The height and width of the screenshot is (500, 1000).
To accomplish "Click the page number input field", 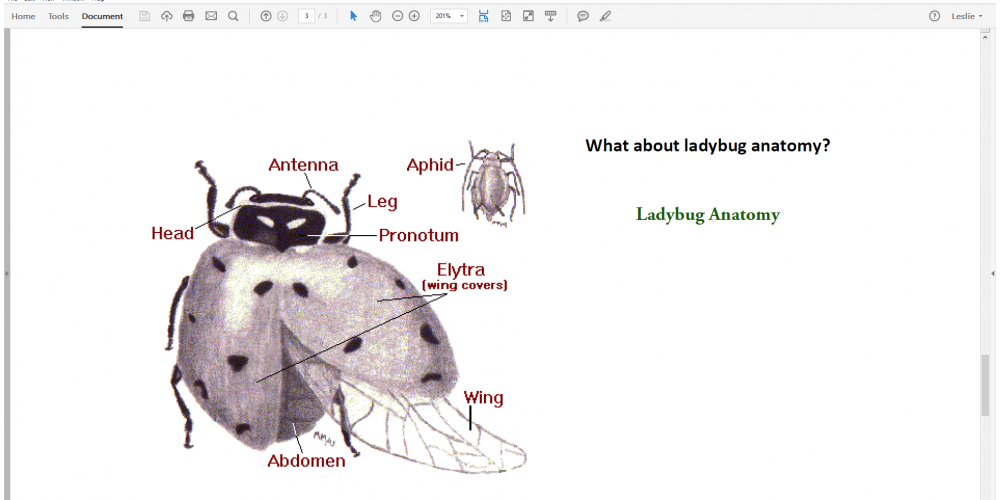I will pyautogui.click(x=306, y=16).
